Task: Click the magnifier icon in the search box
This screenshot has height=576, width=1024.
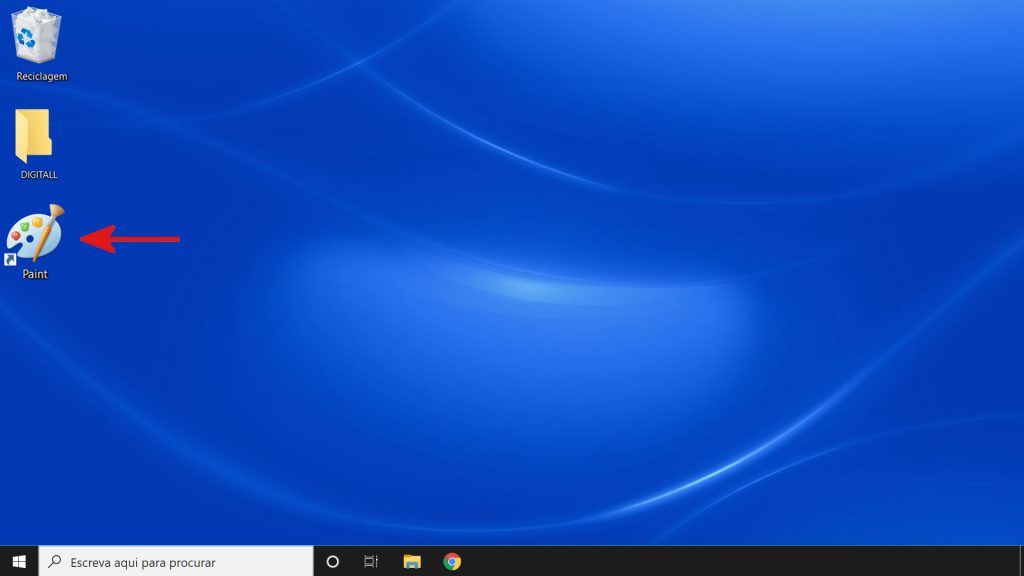Action: click(55, 561)
